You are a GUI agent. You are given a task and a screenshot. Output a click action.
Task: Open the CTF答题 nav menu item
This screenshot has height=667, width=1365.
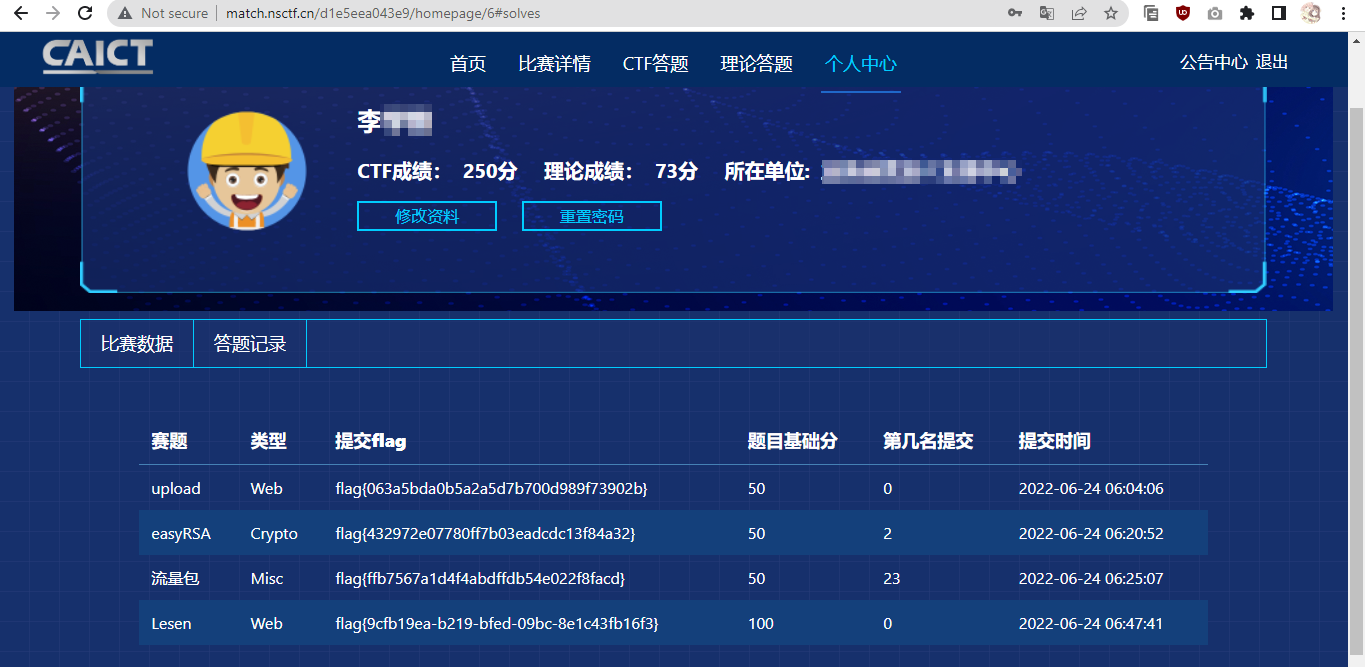tap(656, 64)
